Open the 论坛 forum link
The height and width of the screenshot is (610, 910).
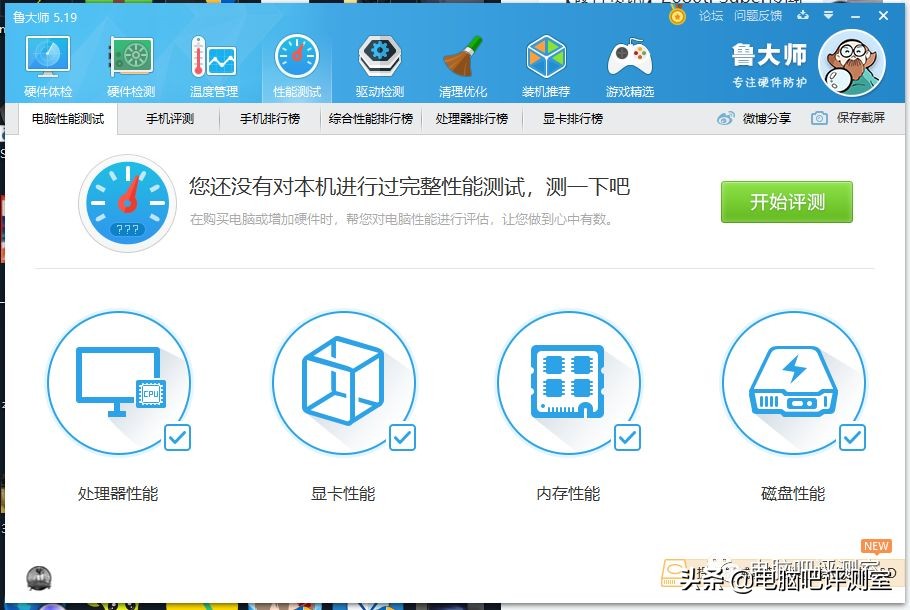click(x=713, y=16)
